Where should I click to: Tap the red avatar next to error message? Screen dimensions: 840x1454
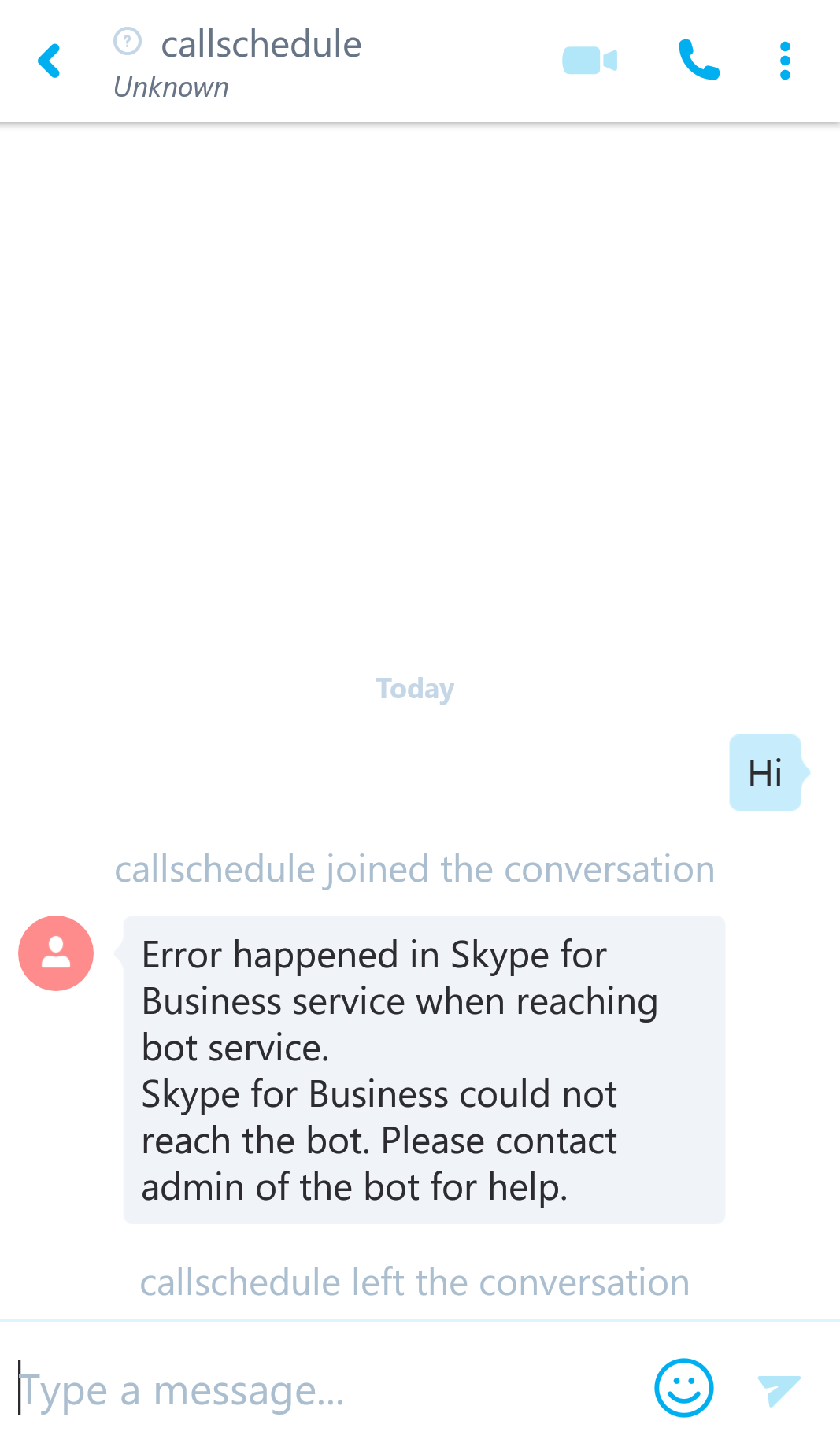click(55, 953)
